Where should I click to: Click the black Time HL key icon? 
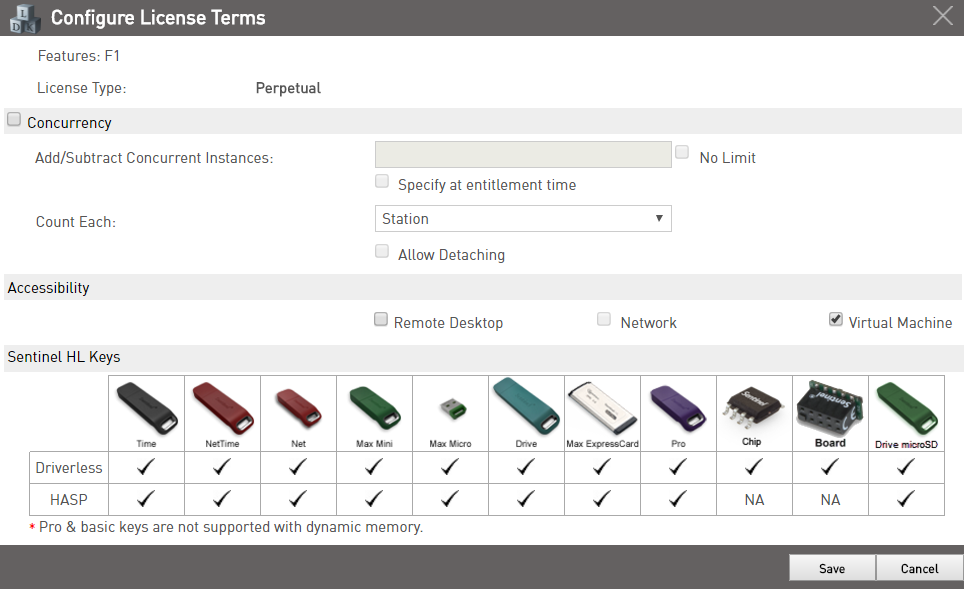point(146,407)
